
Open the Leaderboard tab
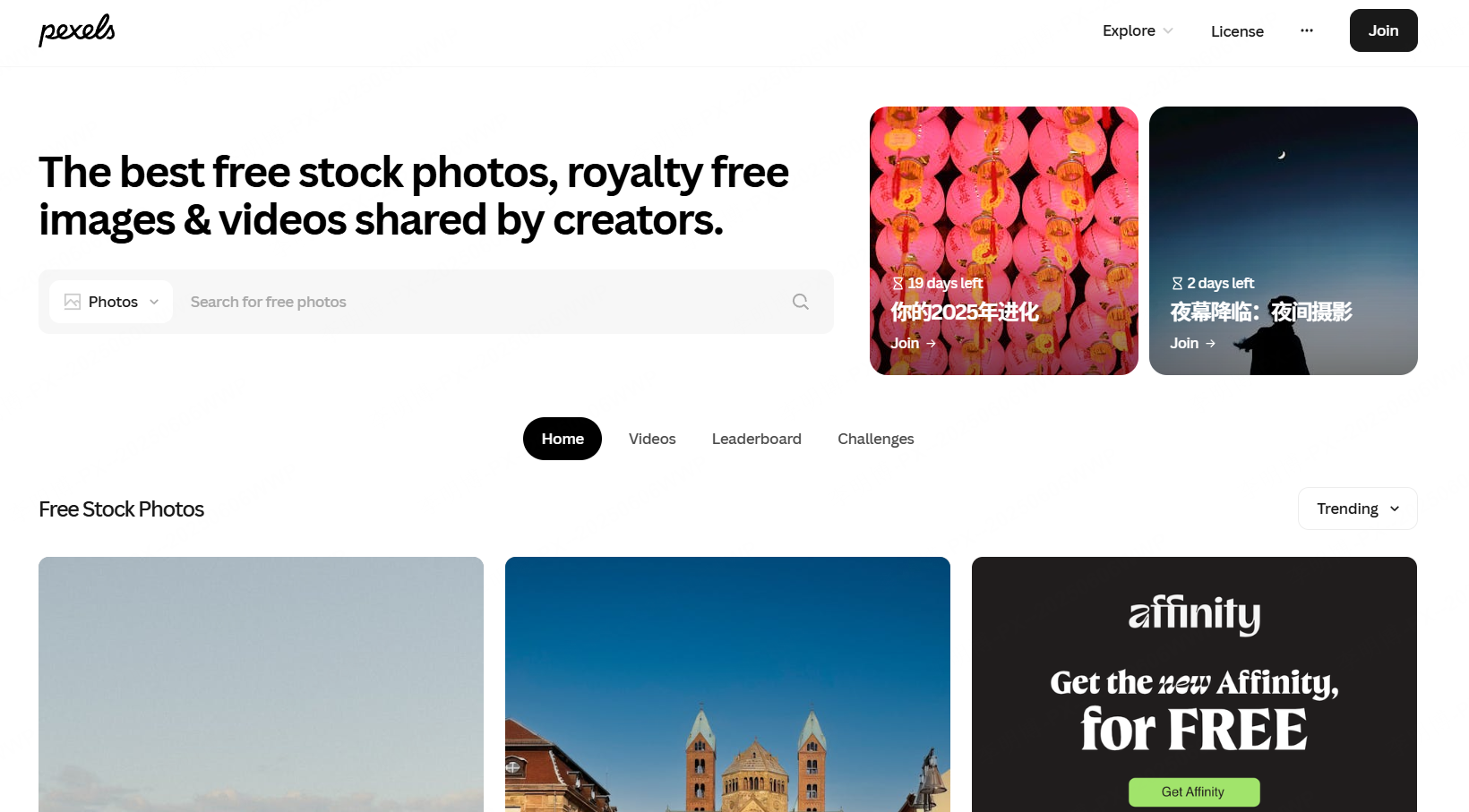[757, 439]
